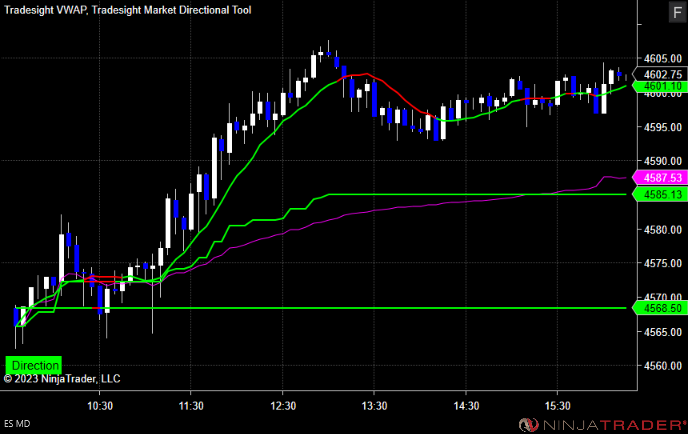
Task: Click the 4595.00 price axis label
Action: click(x=663, y=127)
